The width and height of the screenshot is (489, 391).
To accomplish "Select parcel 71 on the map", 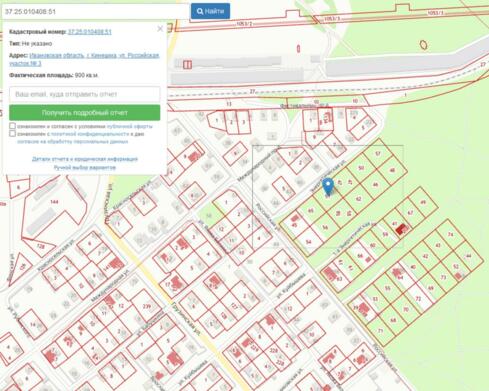I will [381, 331].
